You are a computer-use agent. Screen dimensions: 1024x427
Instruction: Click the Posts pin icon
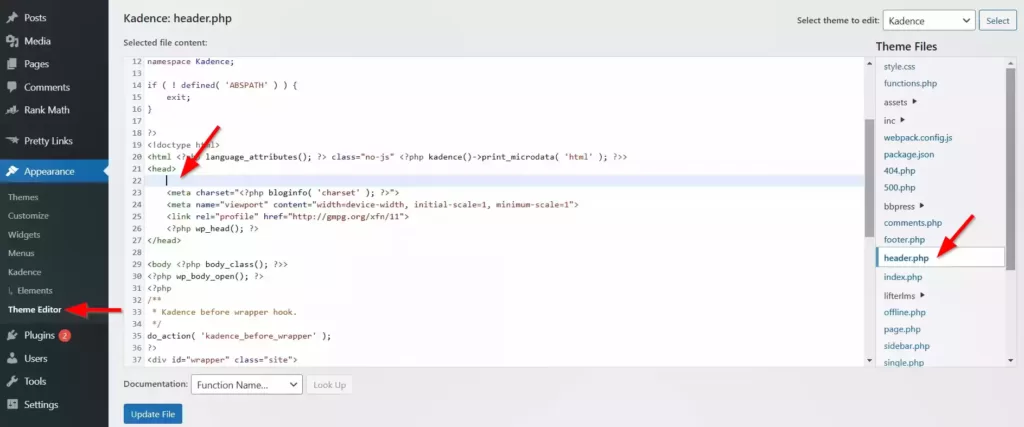tap(12, 18)
